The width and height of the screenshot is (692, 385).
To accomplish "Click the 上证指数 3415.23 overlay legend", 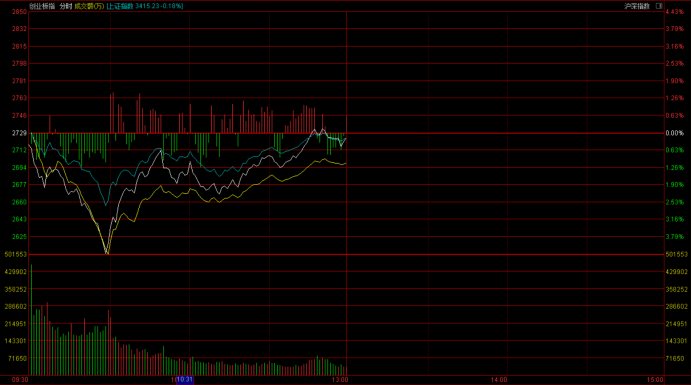I will [145, 6].
